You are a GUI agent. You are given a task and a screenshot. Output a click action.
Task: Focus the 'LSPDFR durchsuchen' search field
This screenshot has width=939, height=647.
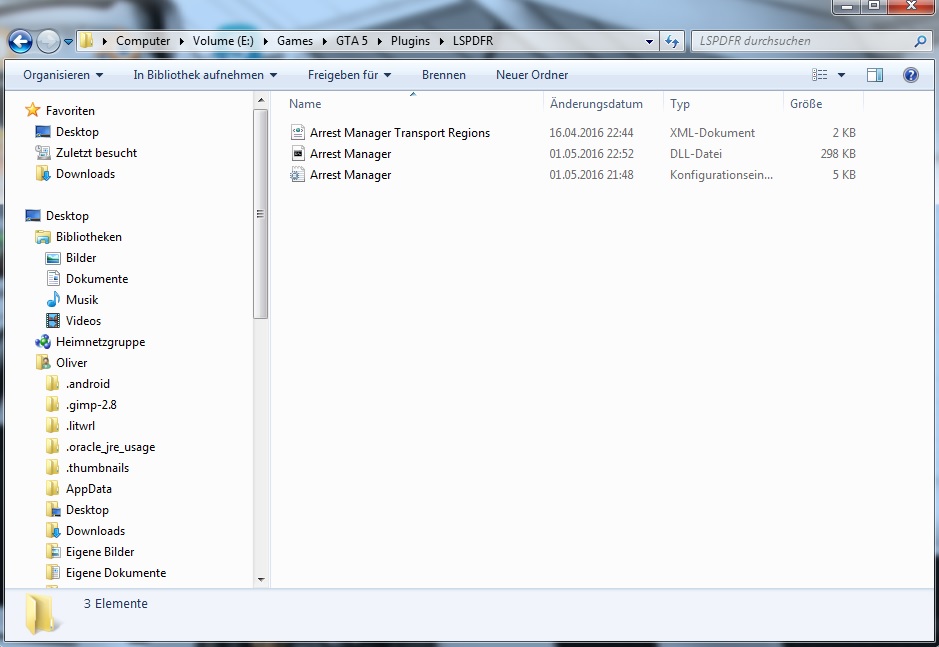click(802, 41)
